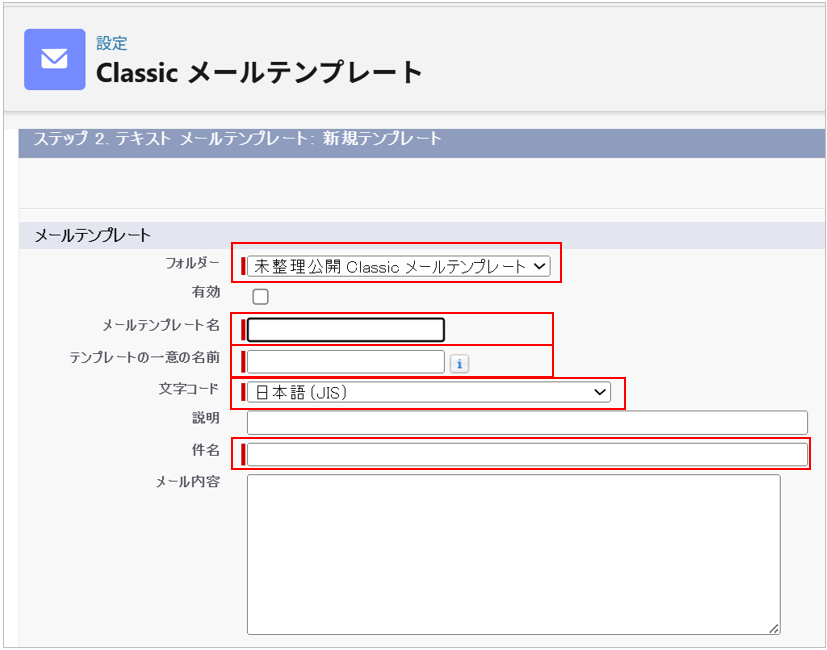Click the フォルダー field label

pos(192,264)
